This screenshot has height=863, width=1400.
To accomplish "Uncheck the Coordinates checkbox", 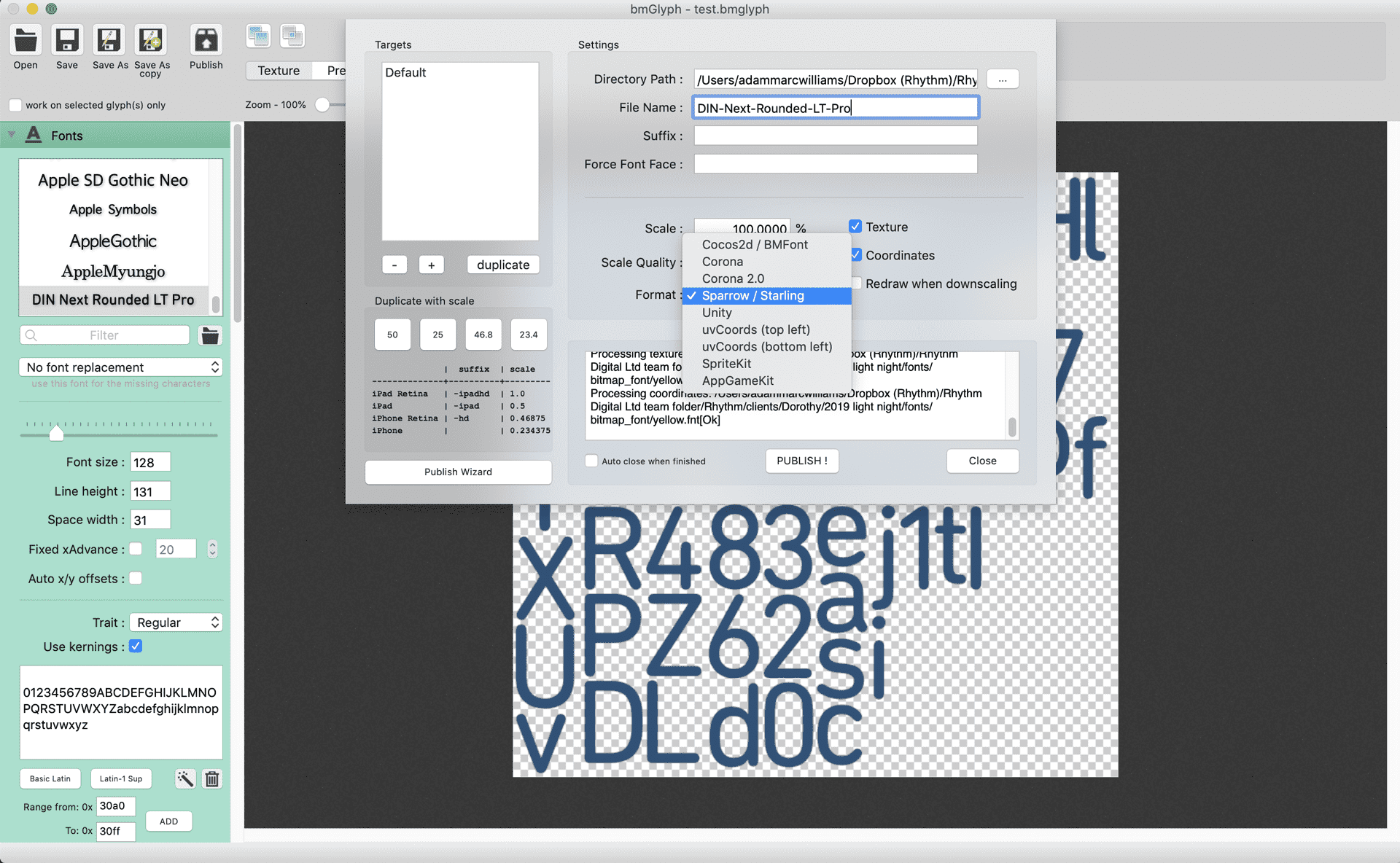I will point(857,255).
